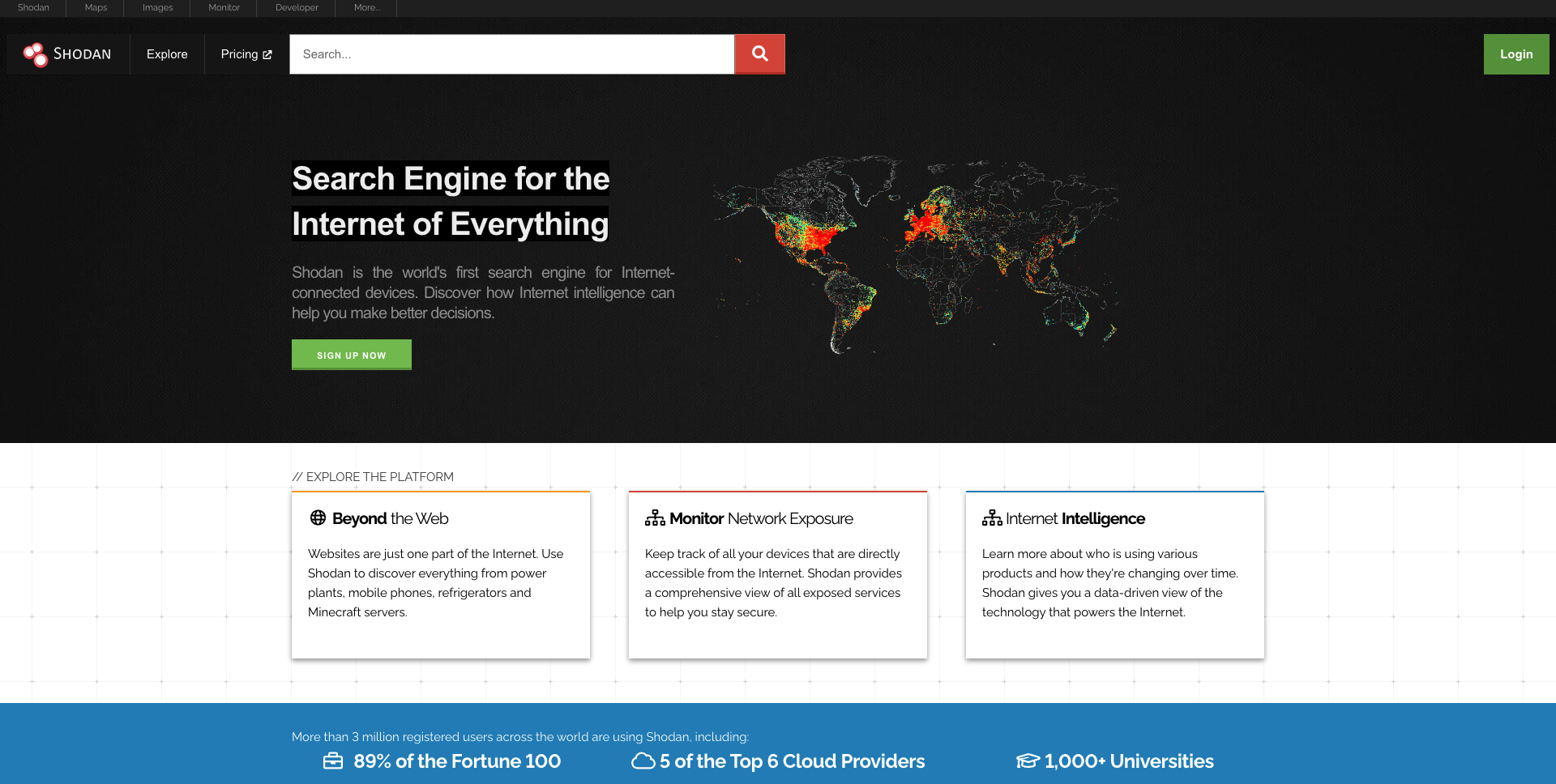Click the 'Websites are just one part' description
The width and height of the screenshot is (1556, 784).
436,583
